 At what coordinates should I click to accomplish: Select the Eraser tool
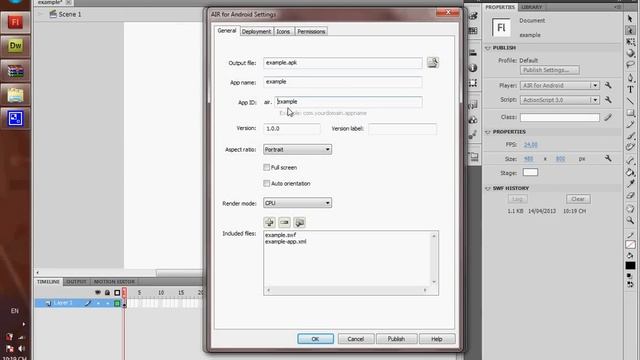[630, 196]
